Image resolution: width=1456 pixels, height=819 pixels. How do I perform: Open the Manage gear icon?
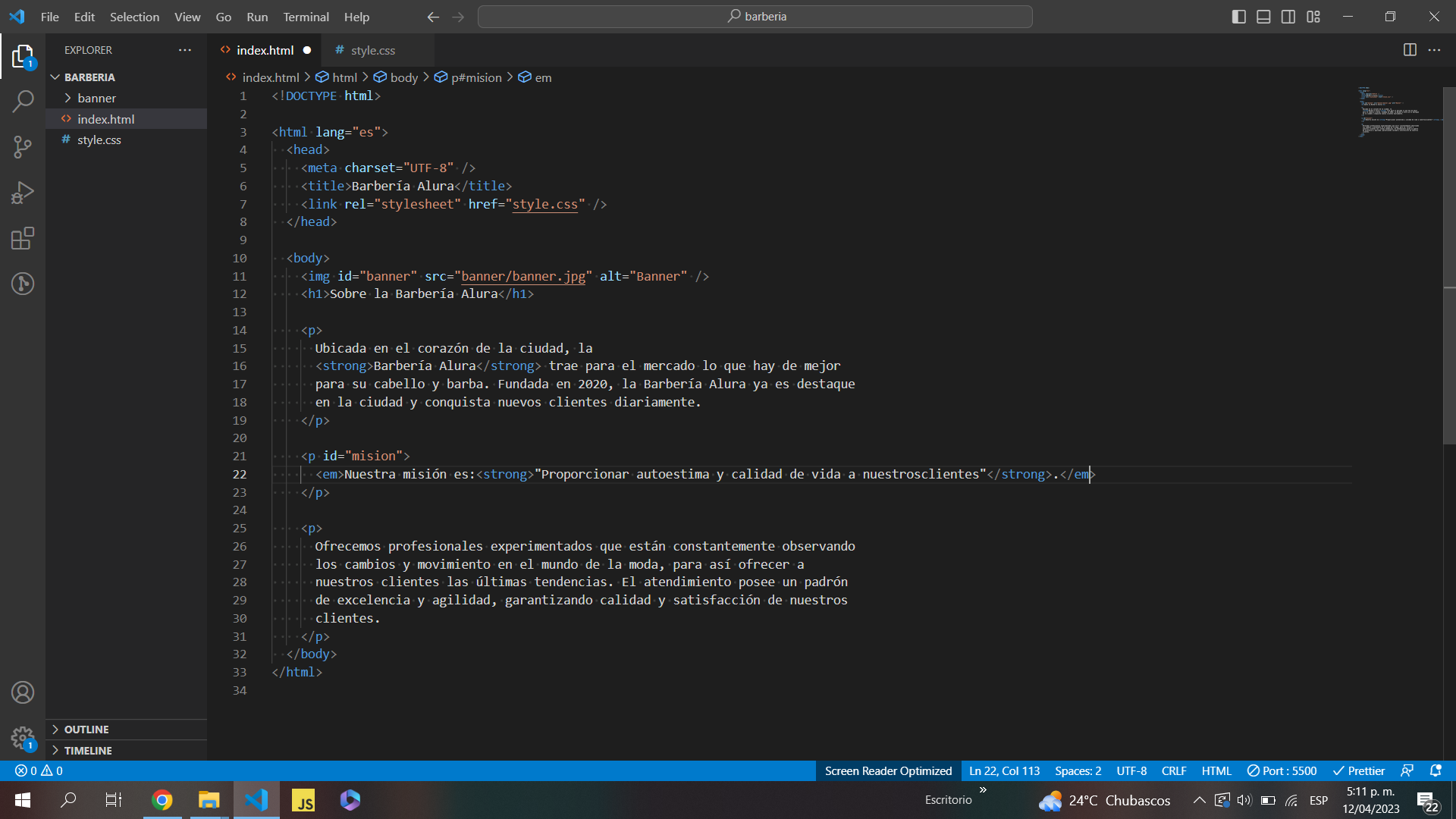point(23,738)
